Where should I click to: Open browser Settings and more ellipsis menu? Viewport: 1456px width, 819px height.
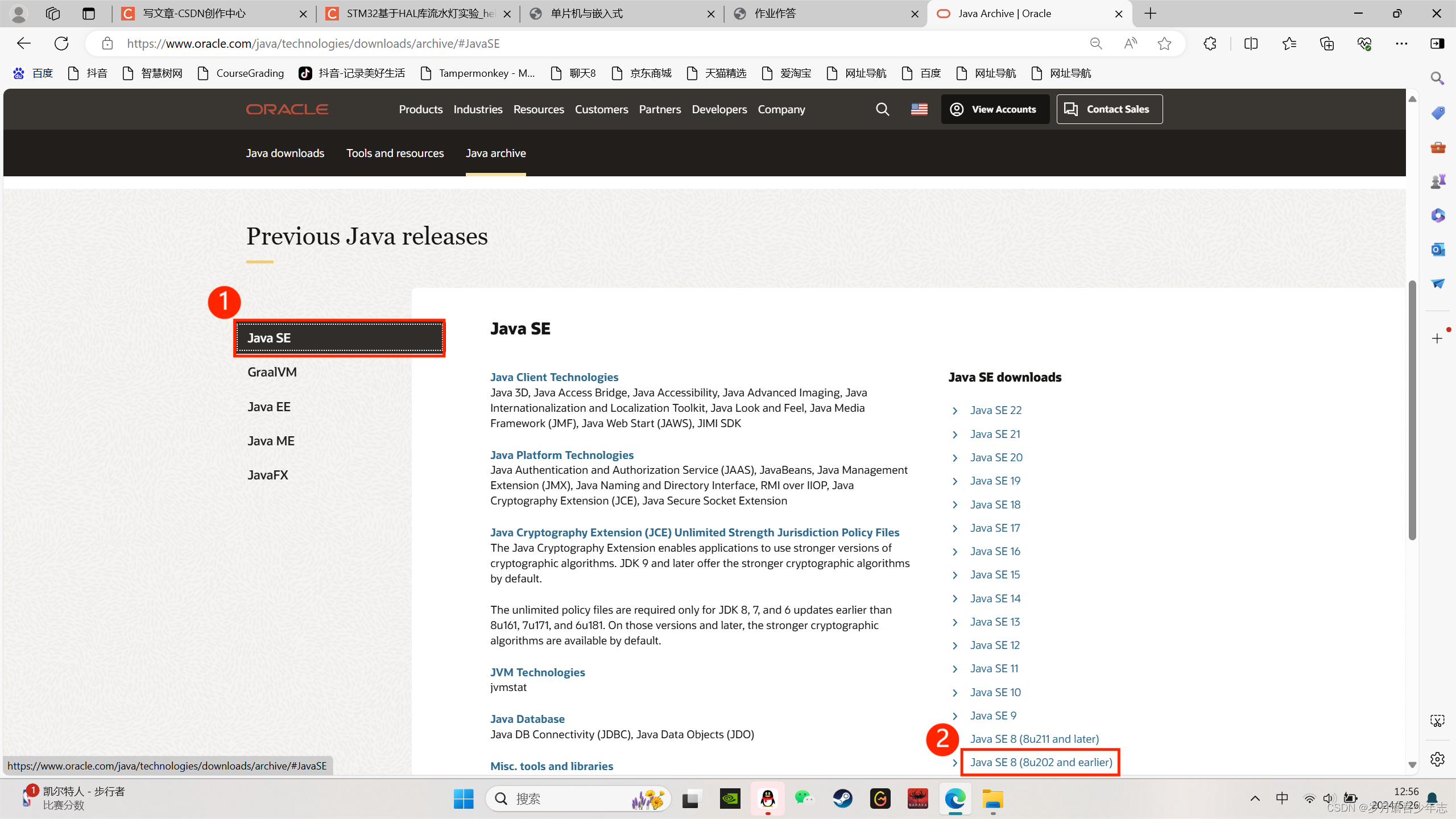click(x=1401, y=44)
